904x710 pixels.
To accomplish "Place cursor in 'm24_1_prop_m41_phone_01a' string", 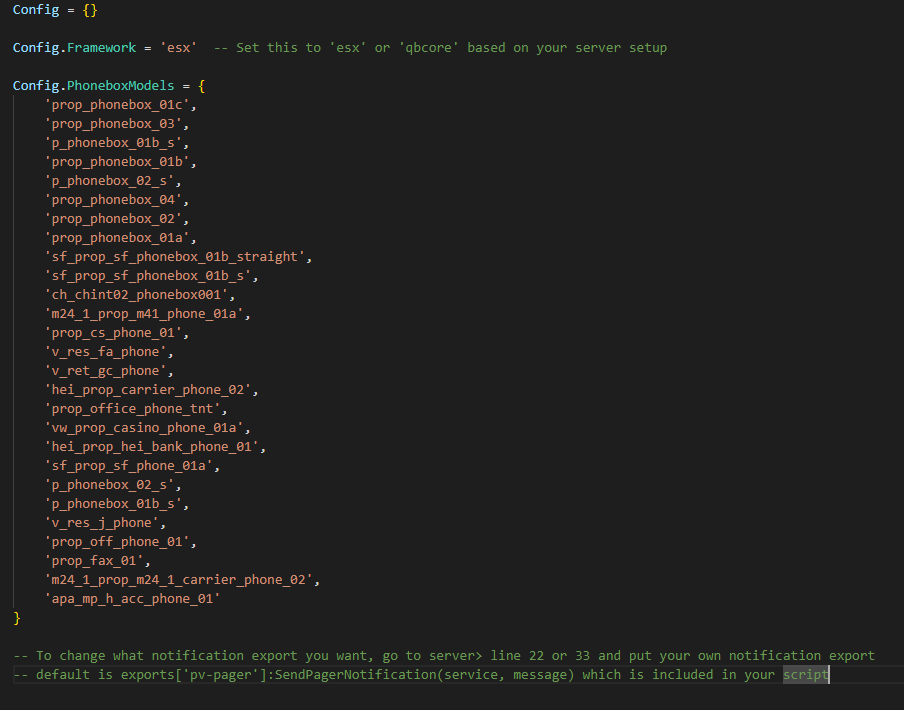I will 144,314.
